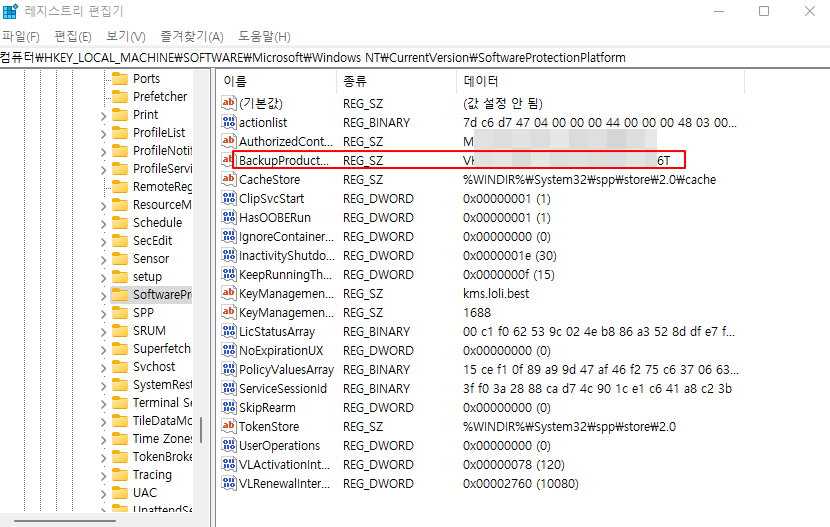The width and height of the screenshot is (830, 527).
Task: Select the InactivityShutdo... value name
Action: click(287, 256)
